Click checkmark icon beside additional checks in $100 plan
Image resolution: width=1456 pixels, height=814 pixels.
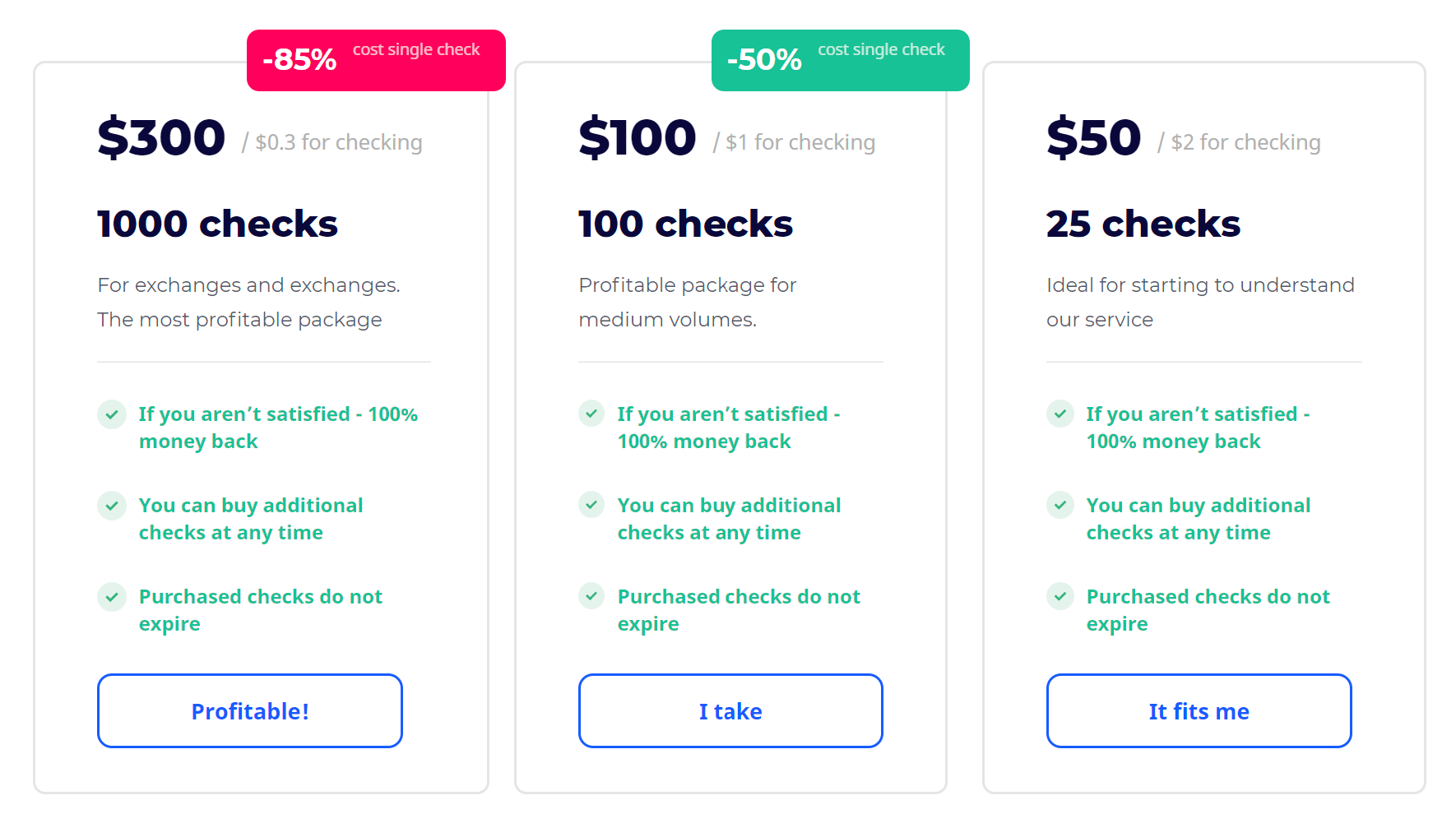click(591, 505)
